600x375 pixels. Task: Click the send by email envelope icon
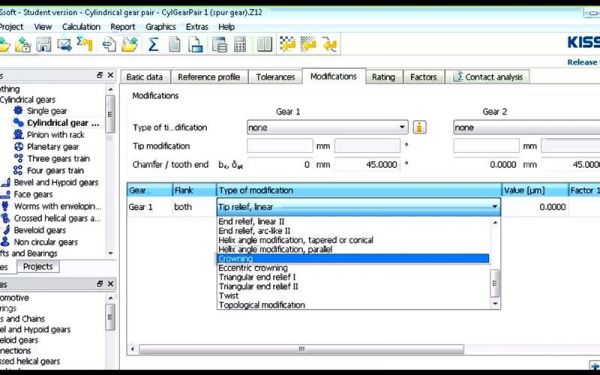tap(64, 45)
